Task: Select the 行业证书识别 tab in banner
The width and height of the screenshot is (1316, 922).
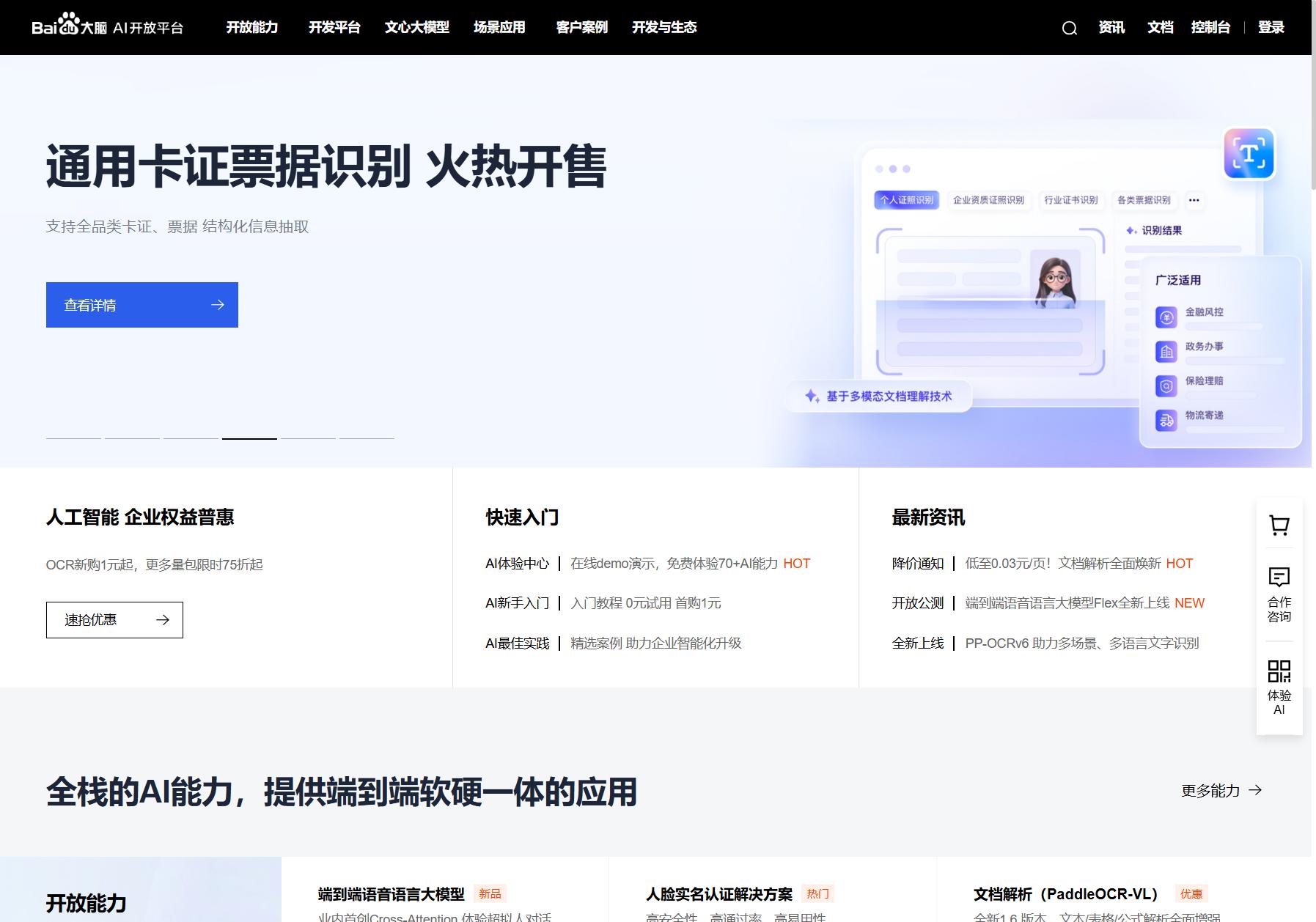Action: coord(1071,200)
